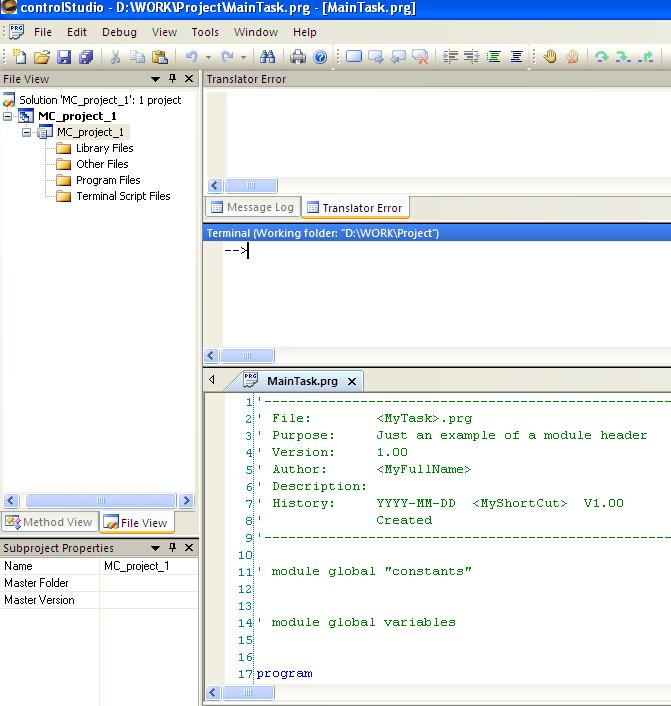The height and width of the screenshot is (706, 671).
Task: Close the MainTask.prg editor tab
Action: click(x=352, y=381)
